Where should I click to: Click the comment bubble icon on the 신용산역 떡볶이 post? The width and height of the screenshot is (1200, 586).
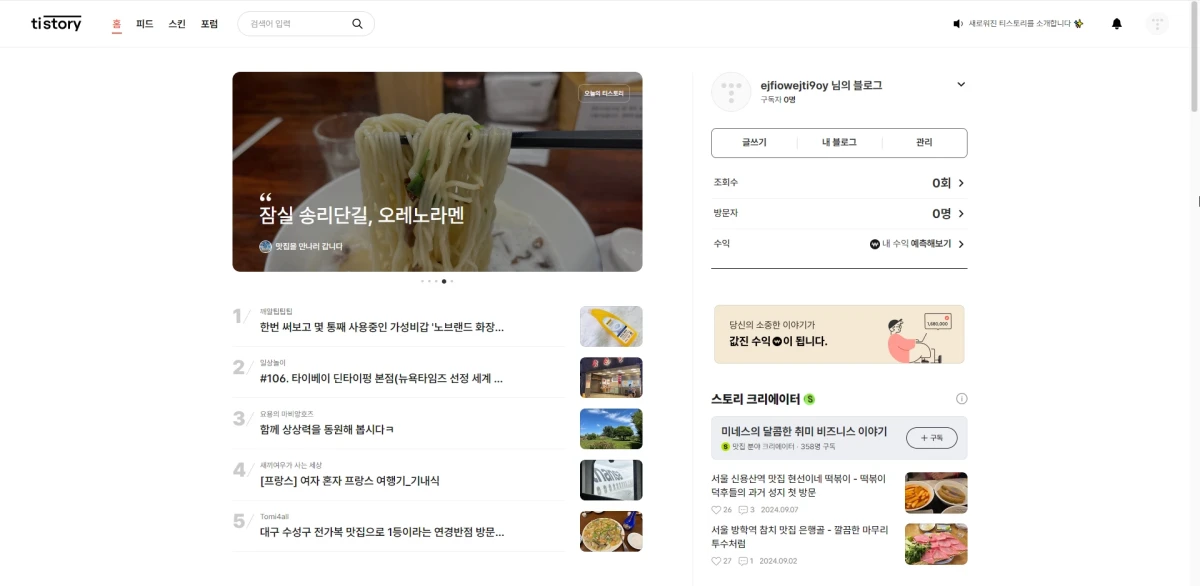[x=743, y=509]
